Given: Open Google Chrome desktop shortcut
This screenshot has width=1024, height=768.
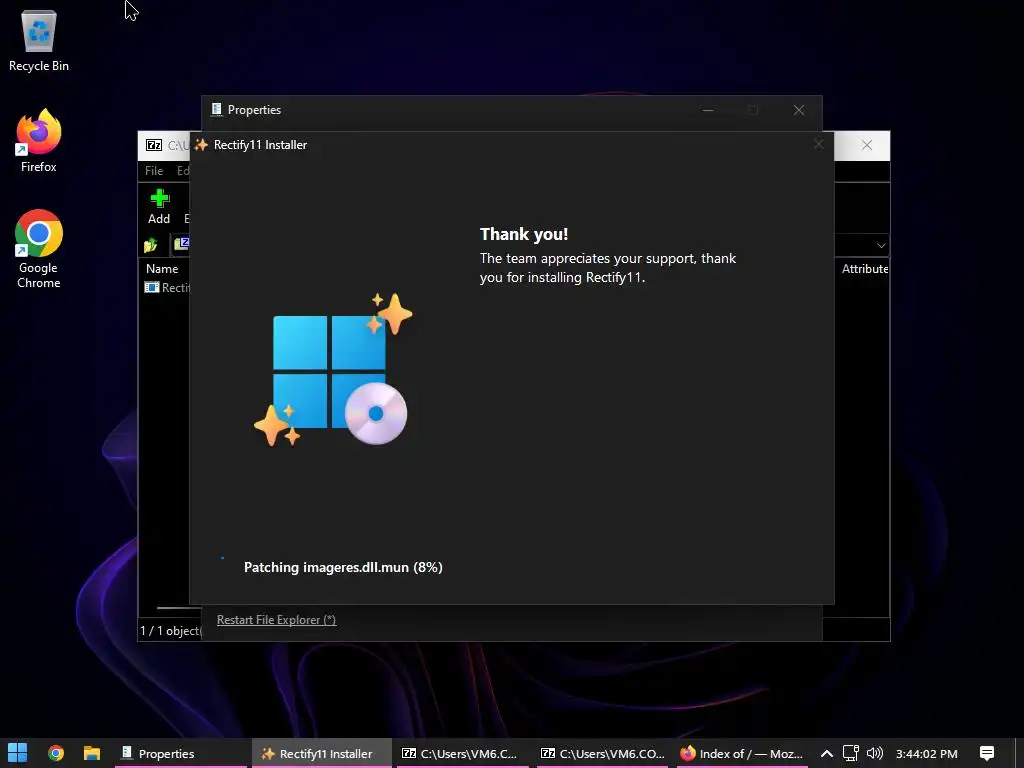Looking at the screenshot, I should (39, 249).
